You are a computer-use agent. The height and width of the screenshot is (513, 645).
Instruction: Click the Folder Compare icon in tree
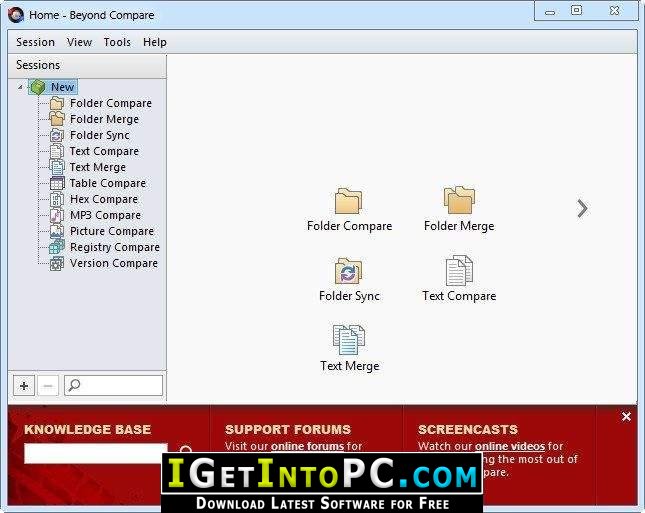(x=57, y=103)
